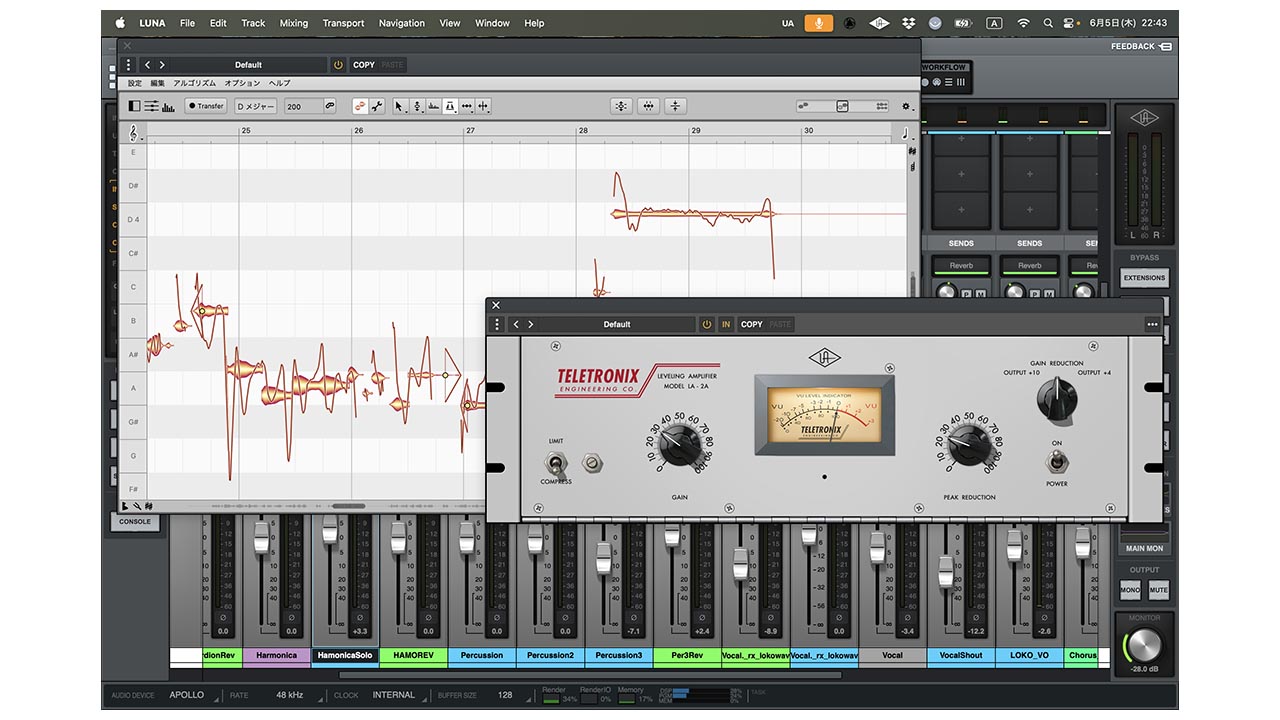The width and height of the screenshot is (1280, 720).
Task: Click the Melodyne tempo field 200
Action: pos(302,106)
